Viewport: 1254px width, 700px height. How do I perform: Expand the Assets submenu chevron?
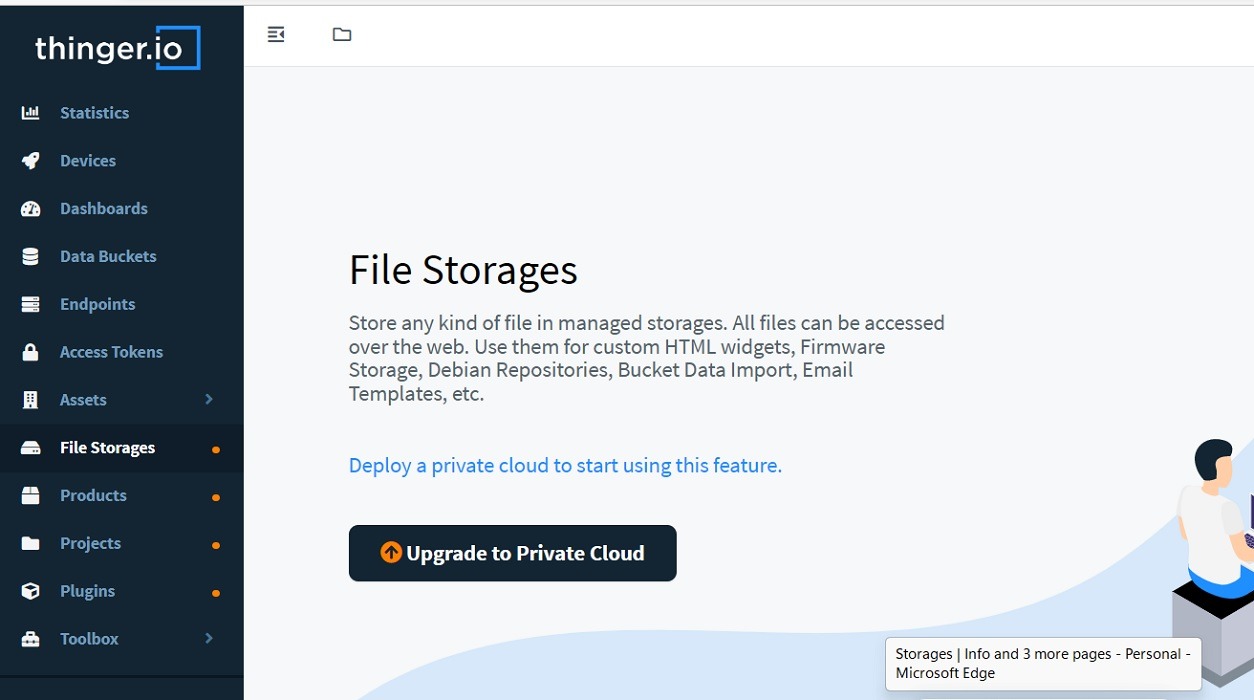[x=209, y=399]
